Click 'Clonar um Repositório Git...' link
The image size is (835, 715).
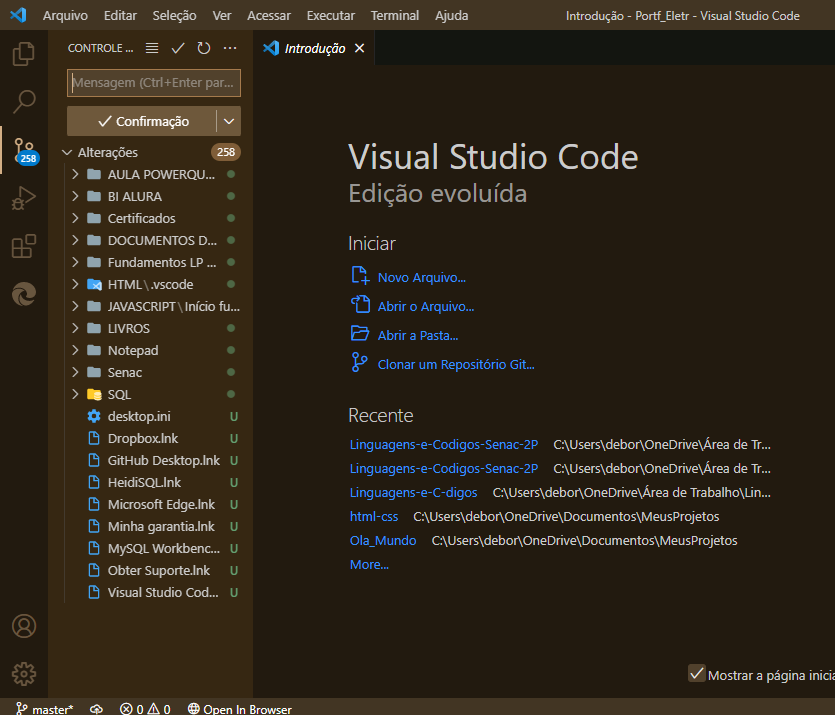point(456,365)
